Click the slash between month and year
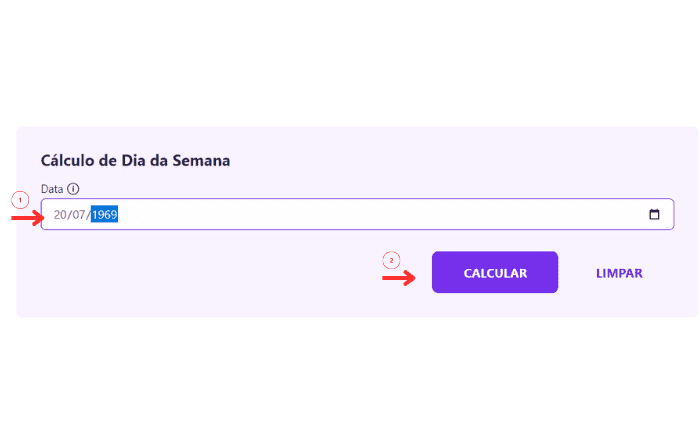700x440 pixels. tap(88, 215)
